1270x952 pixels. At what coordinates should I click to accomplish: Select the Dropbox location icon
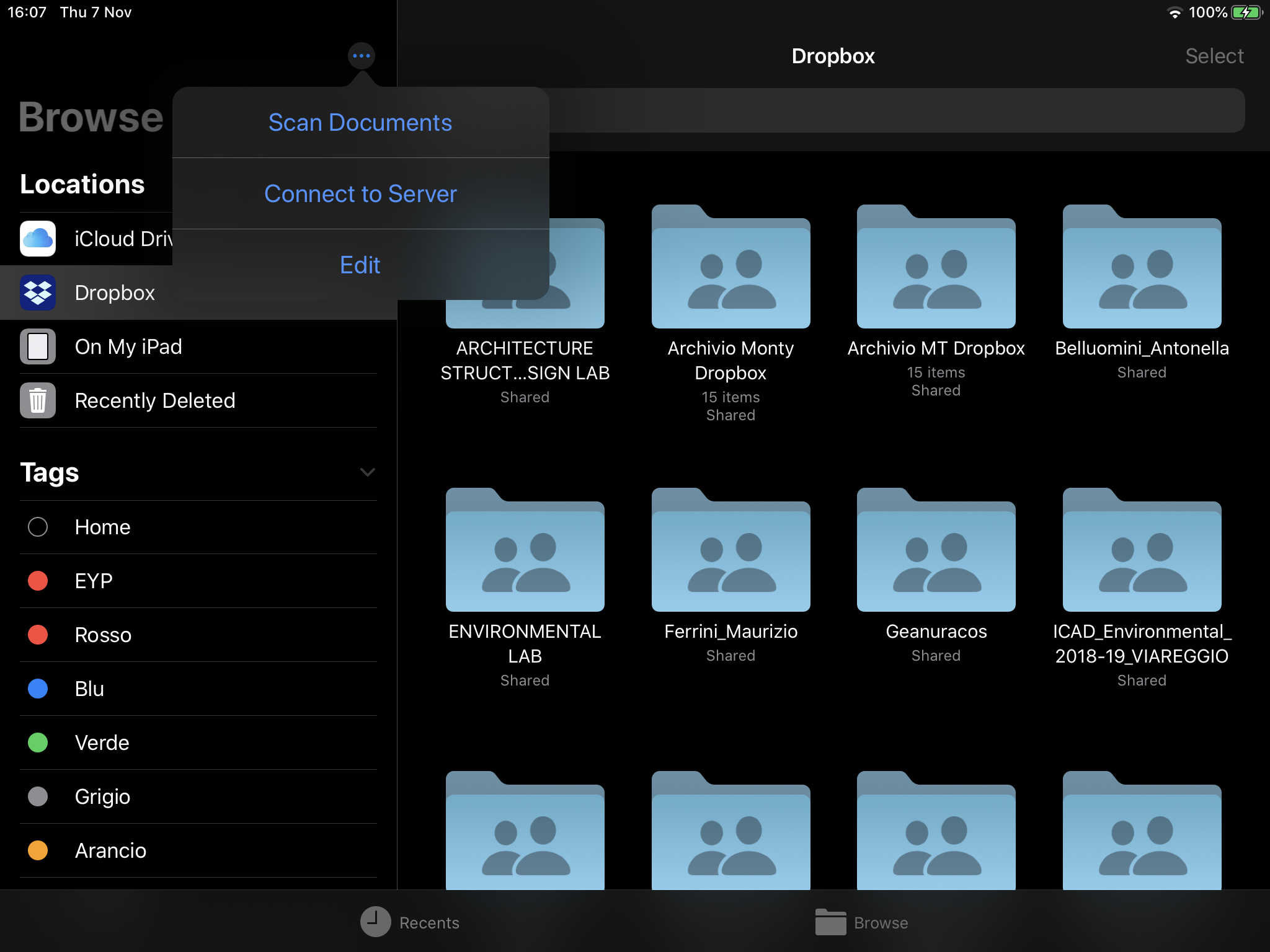pos(38,293)
